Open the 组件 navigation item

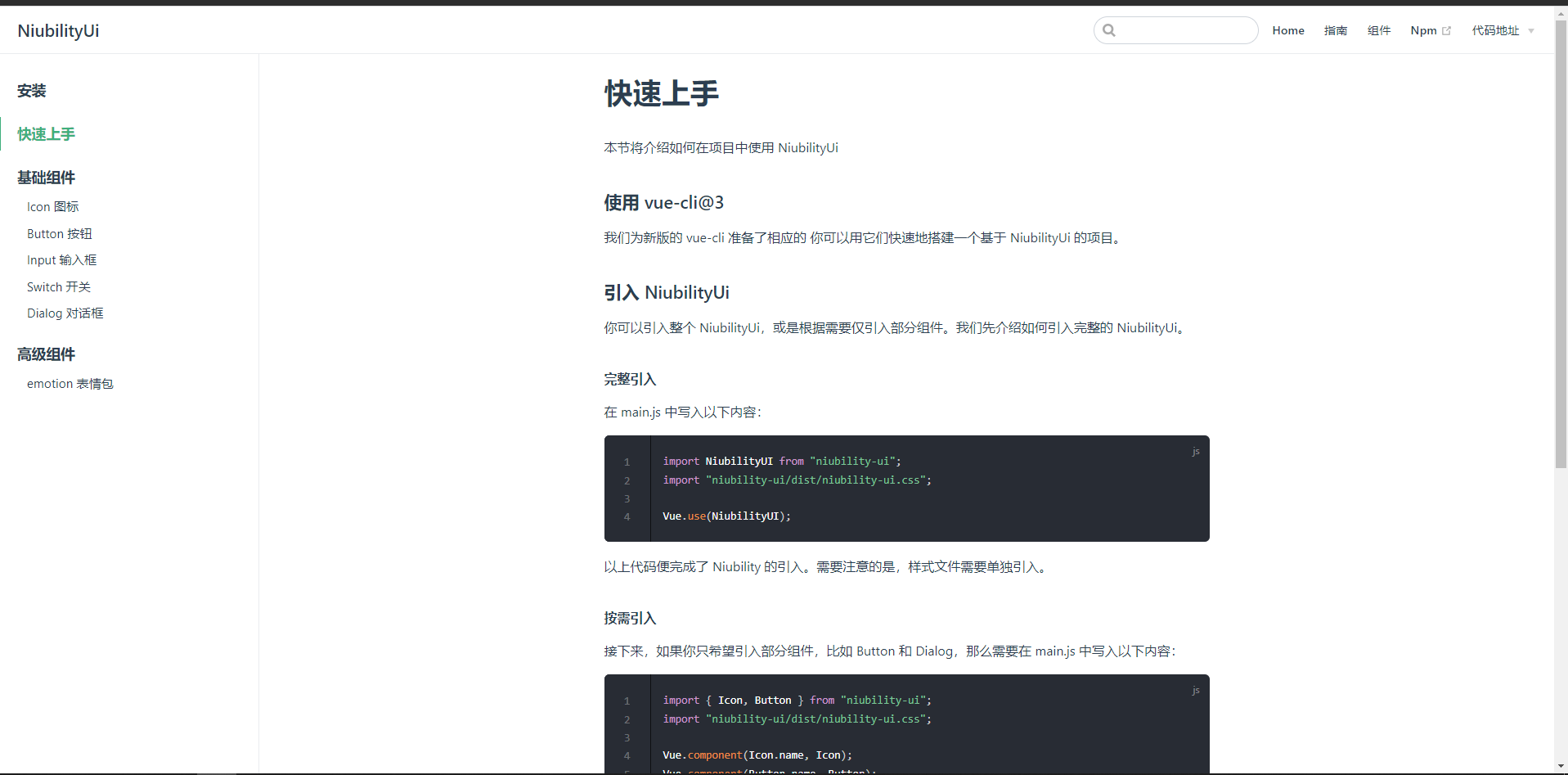[x=1379, y=30]
